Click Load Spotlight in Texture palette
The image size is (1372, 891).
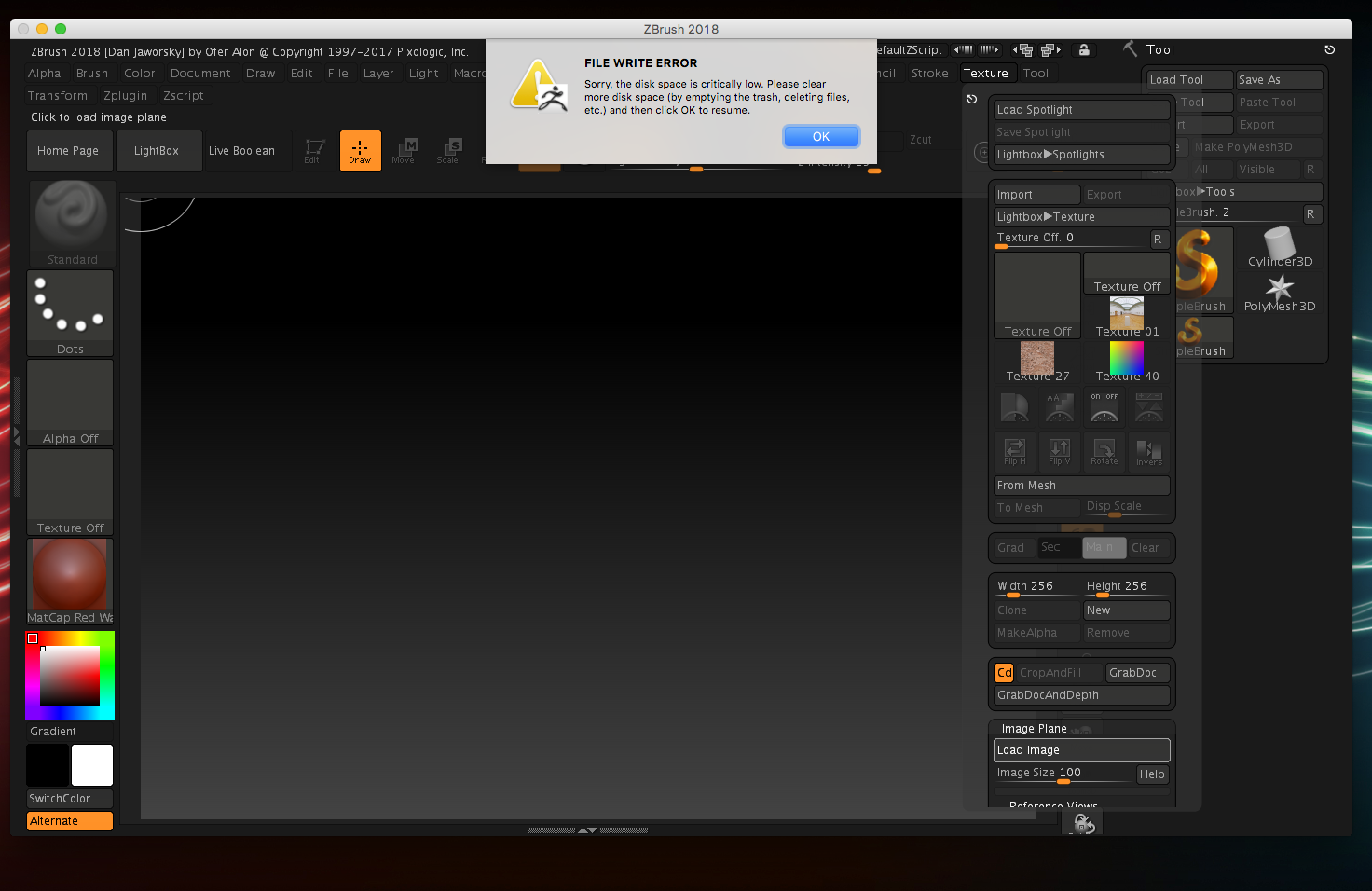(x=1081, y=110)
